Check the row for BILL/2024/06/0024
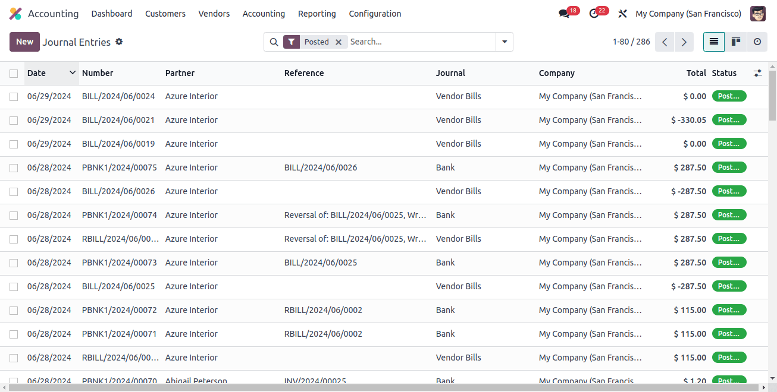 pyautogui.click(x=13, y=97)
